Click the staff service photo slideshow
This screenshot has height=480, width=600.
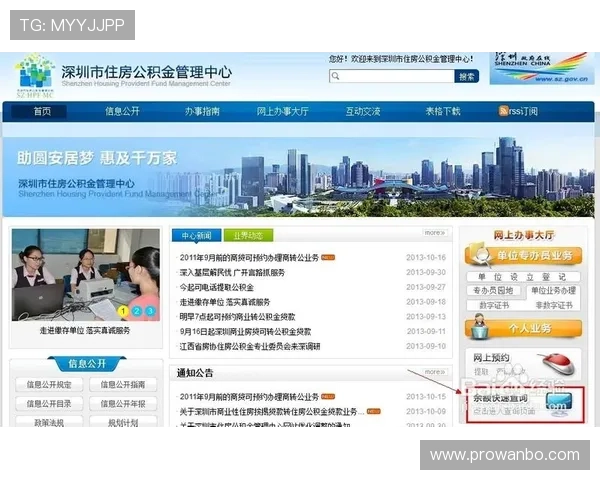point(86,275)
